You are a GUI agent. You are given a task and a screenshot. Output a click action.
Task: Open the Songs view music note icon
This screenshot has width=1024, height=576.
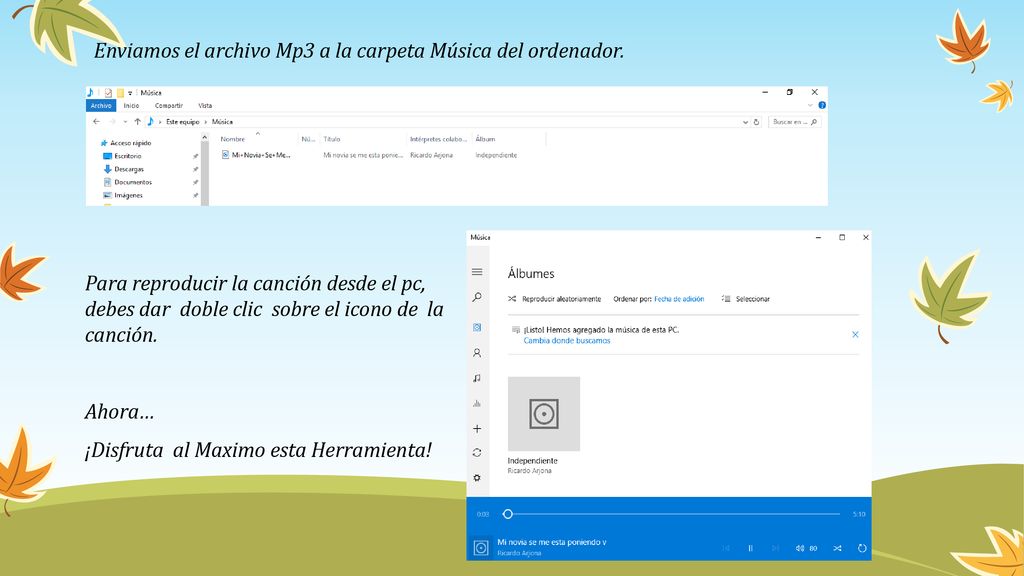point(477,378)
